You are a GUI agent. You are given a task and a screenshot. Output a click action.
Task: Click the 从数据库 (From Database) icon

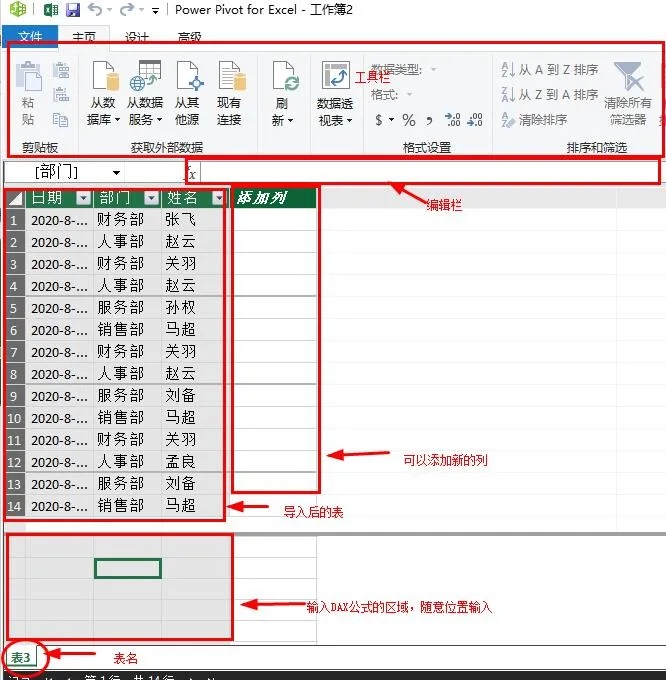click(103, 78)
